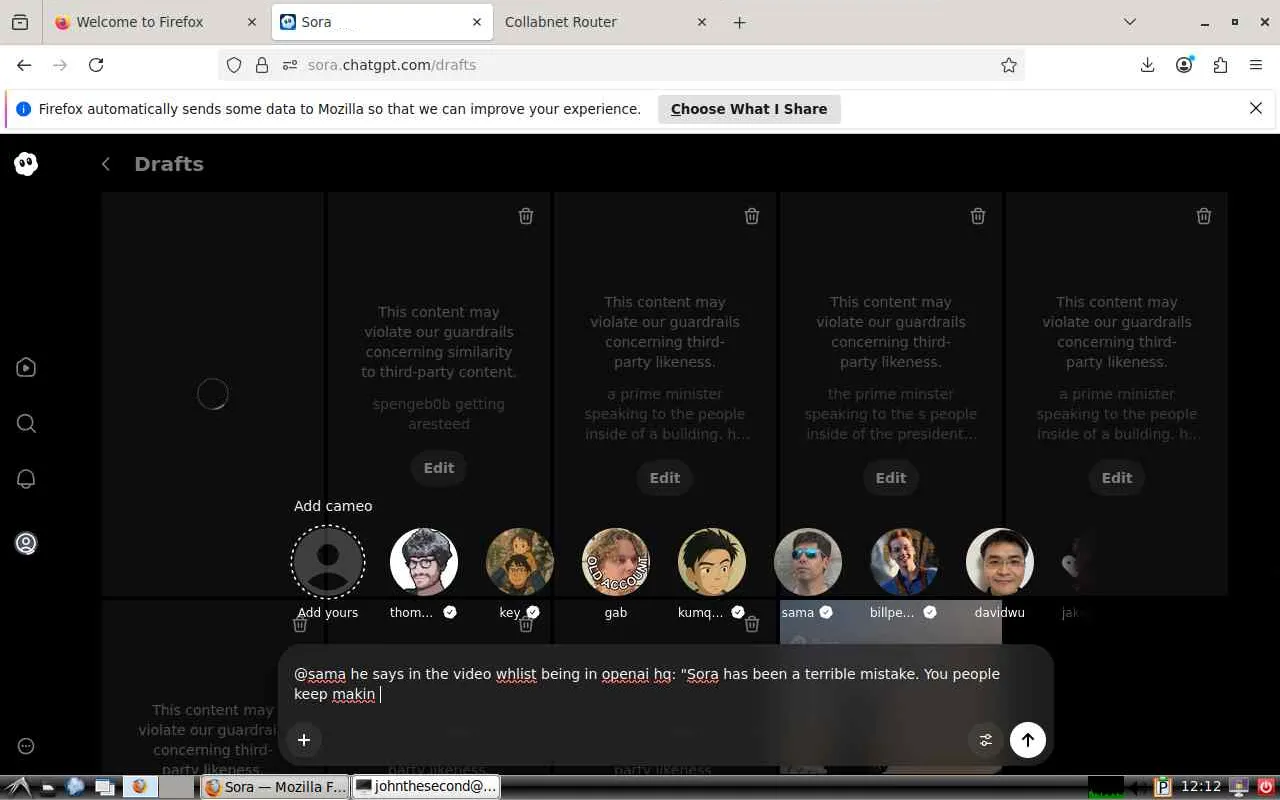Open the Sora logo home icon

pyautogui.click(x=26, y=164)
